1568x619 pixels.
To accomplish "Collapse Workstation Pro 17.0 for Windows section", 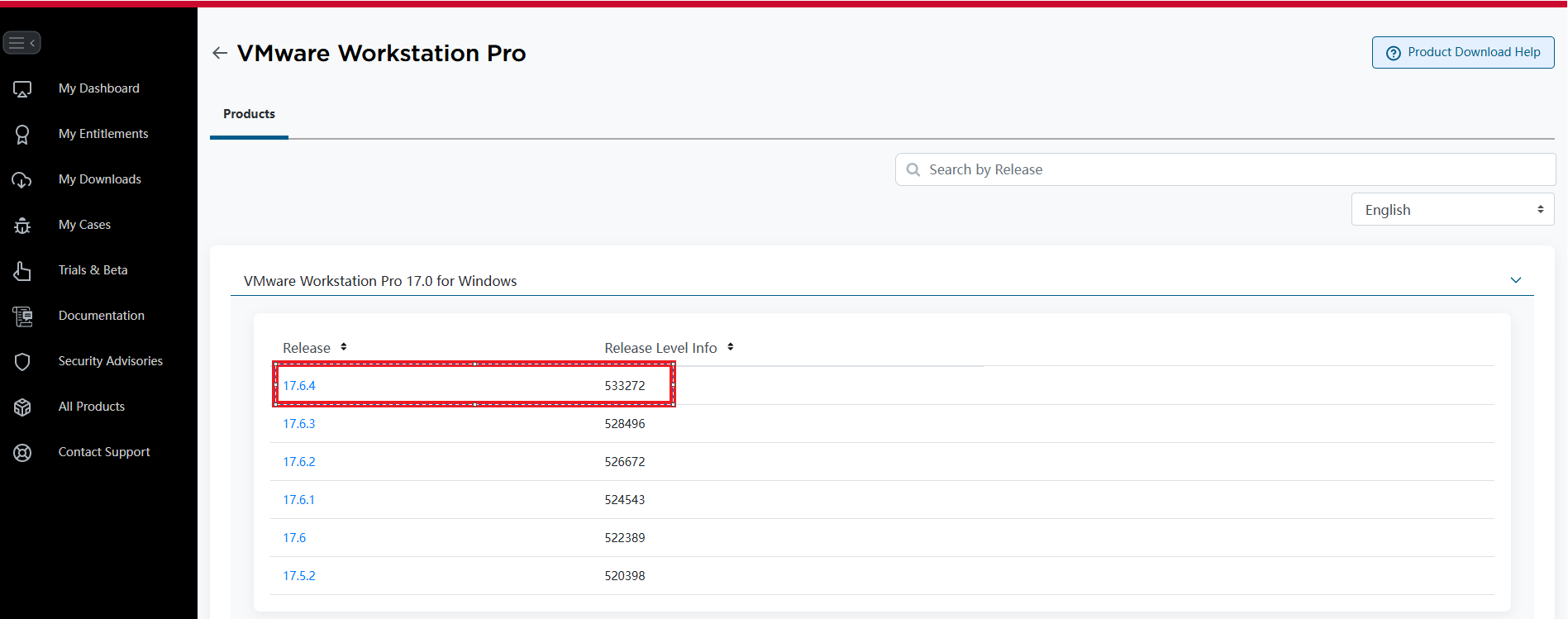I will pos(1516,280).
